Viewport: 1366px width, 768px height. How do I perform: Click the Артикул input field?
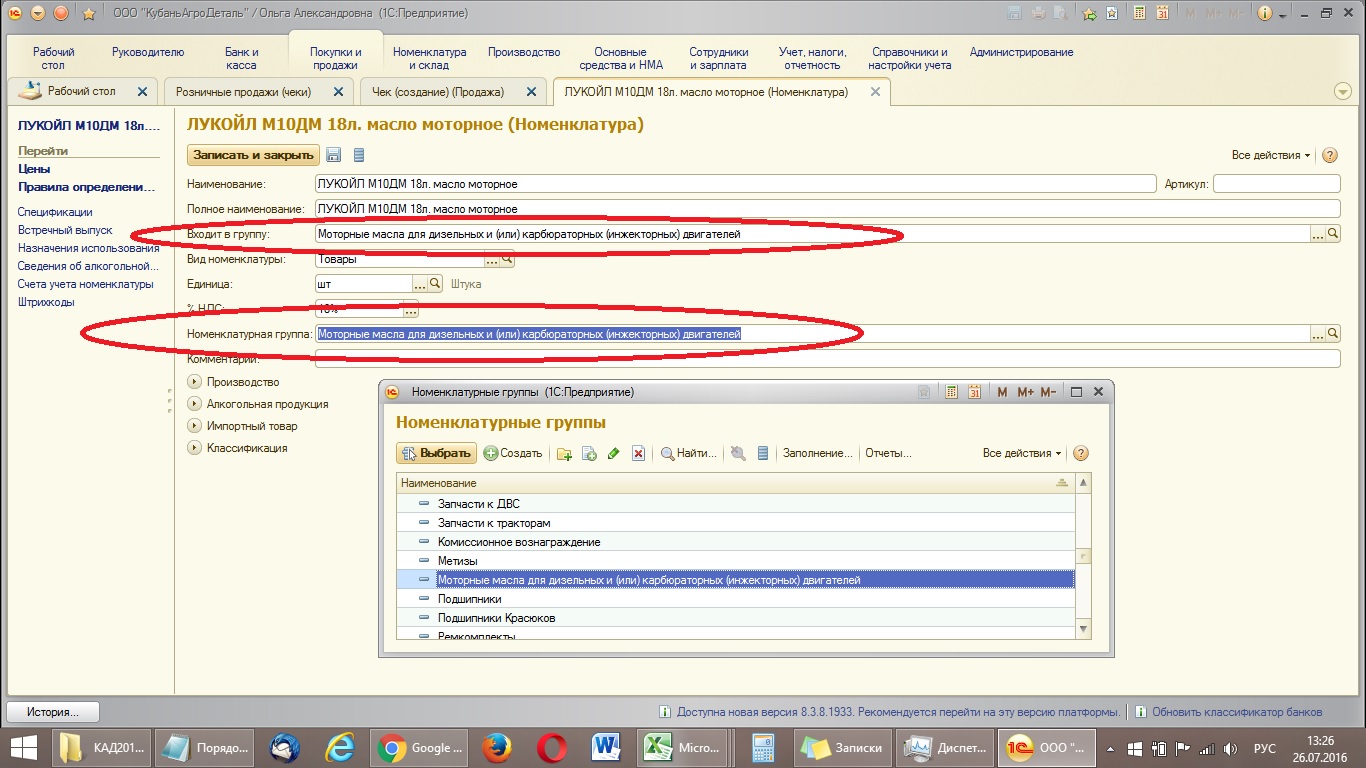(1276, 184)
